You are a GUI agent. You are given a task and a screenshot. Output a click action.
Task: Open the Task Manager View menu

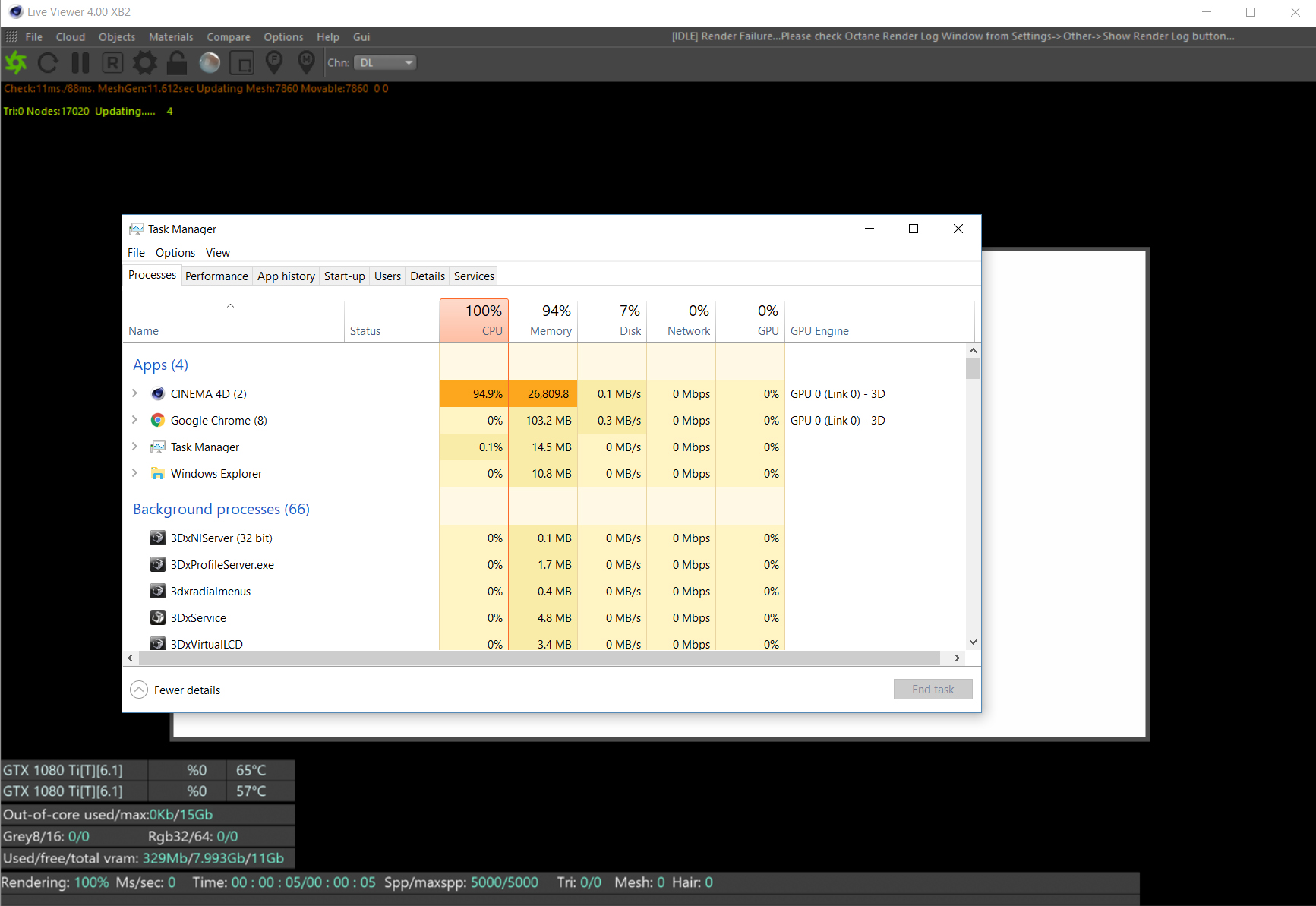point(218,253)
